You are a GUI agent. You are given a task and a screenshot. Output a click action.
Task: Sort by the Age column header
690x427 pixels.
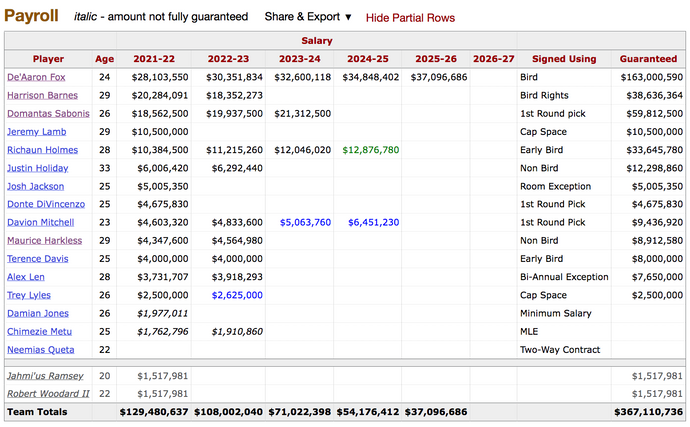click(104, 59)
